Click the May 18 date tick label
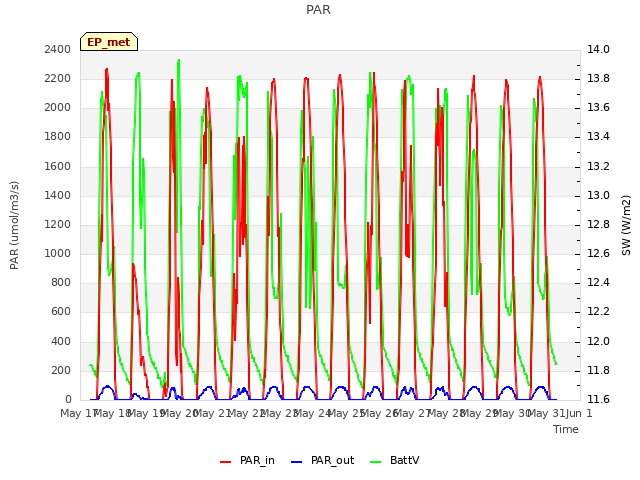Screen dimensions: 640x480 [x=112, y=413]
